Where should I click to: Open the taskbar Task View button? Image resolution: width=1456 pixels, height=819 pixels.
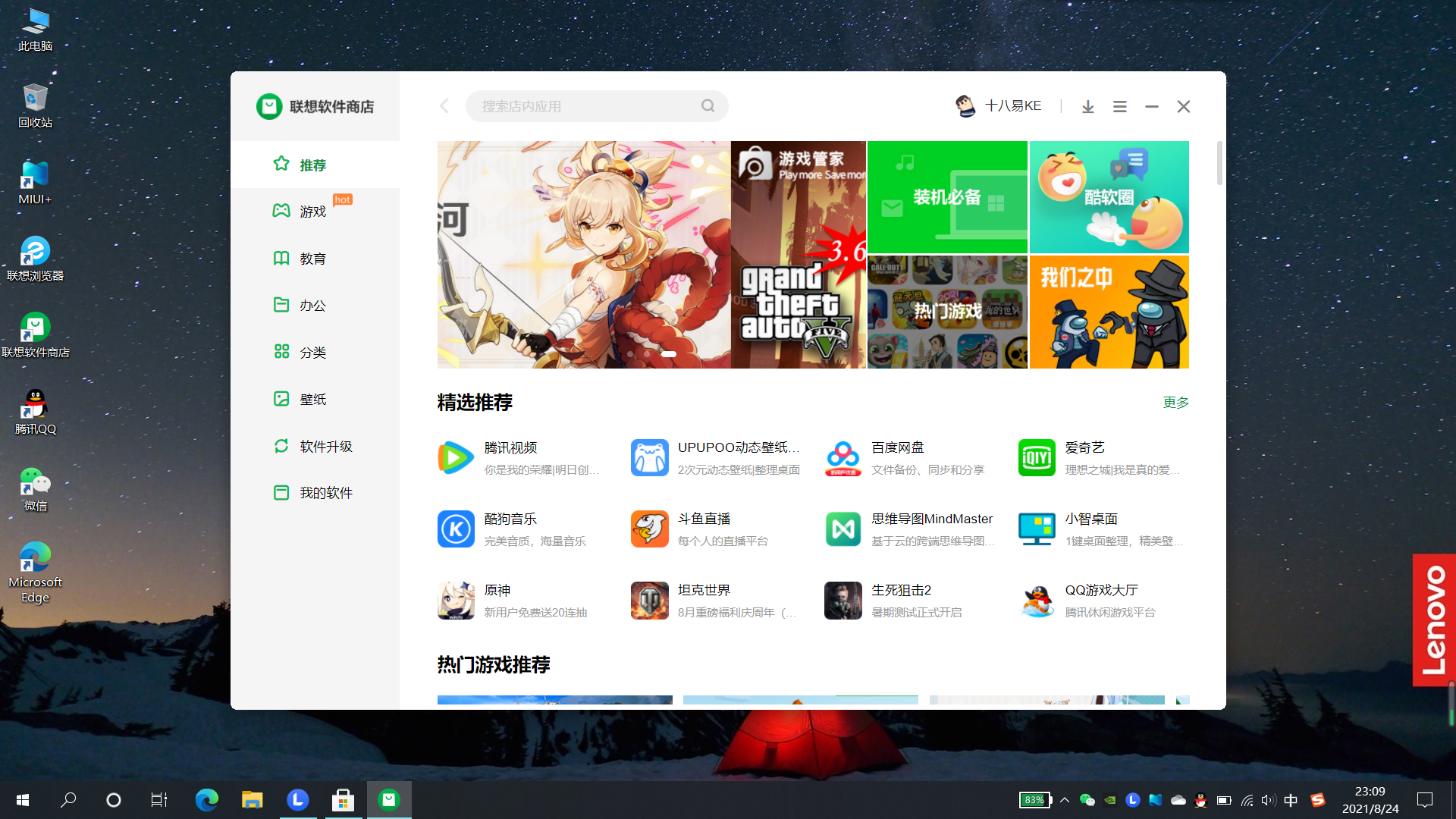[158, 800]
